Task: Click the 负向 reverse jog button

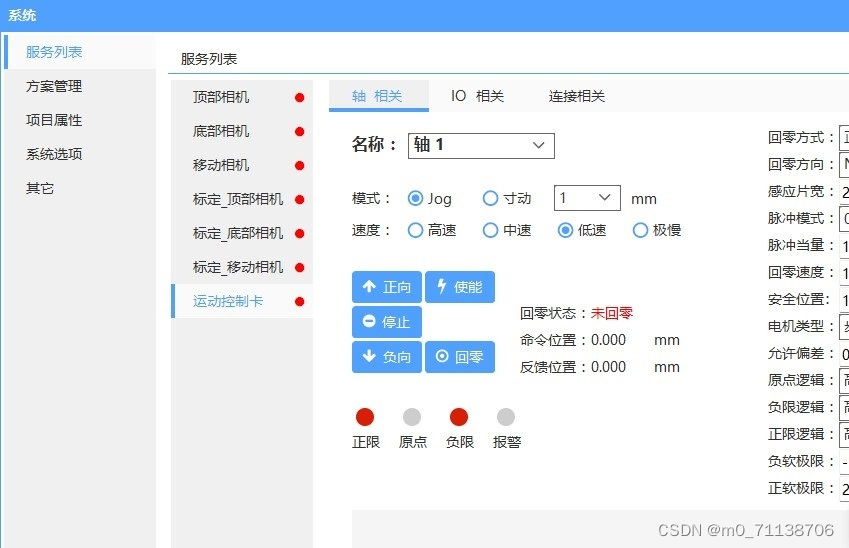Action: point(387,357)
